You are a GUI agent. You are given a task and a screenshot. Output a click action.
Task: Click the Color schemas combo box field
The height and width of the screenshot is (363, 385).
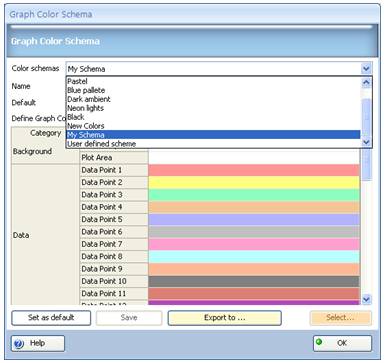pyautogui.click(x=219, y=69)
